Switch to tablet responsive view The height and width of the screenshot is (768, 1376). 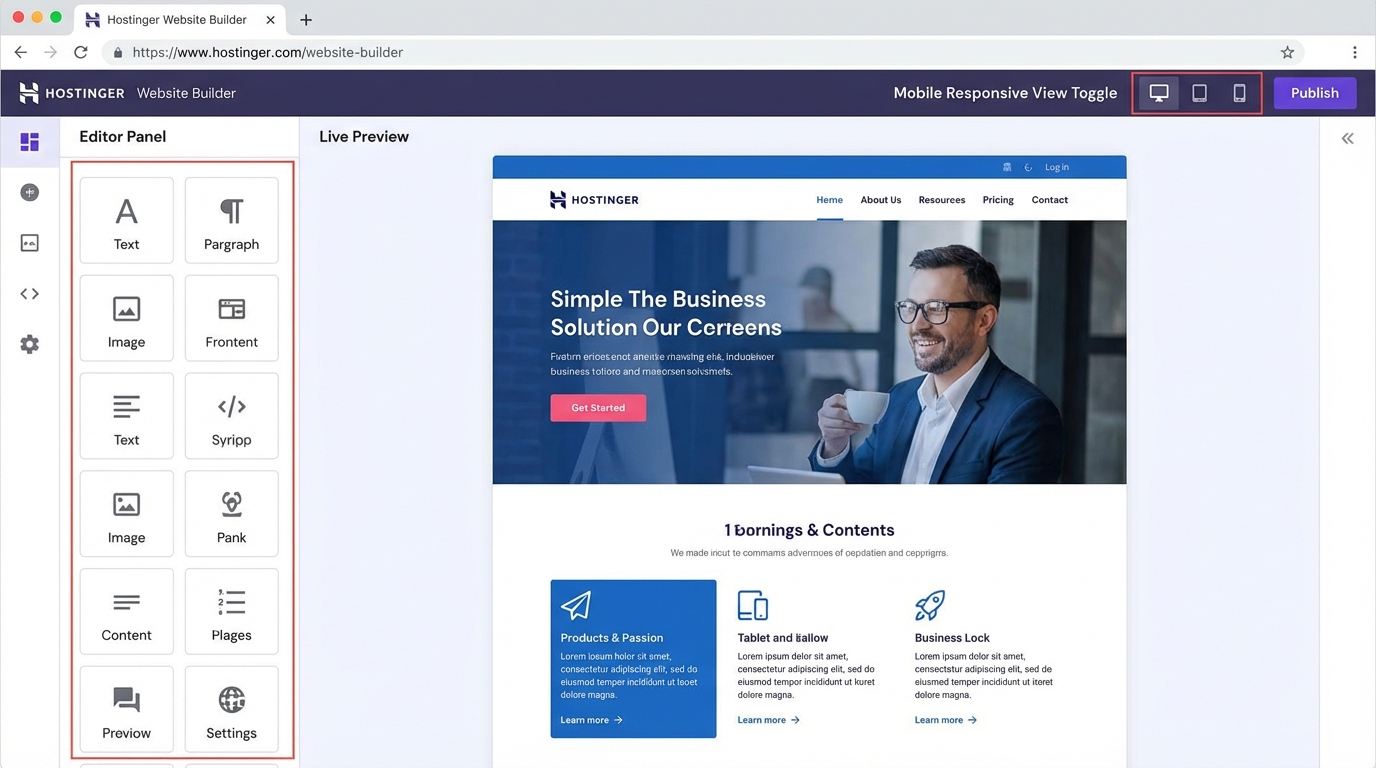tap(1199, 92)
